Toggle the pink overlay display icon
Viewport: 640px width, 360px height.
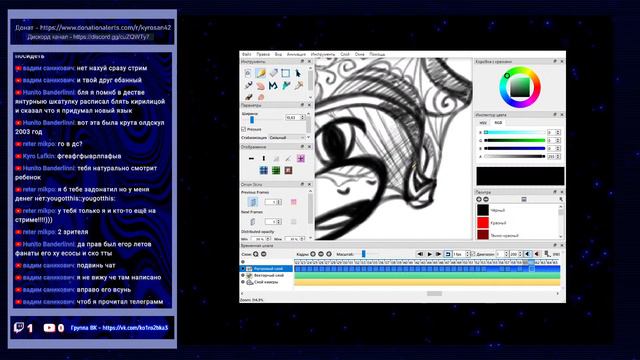pos(301,158)
